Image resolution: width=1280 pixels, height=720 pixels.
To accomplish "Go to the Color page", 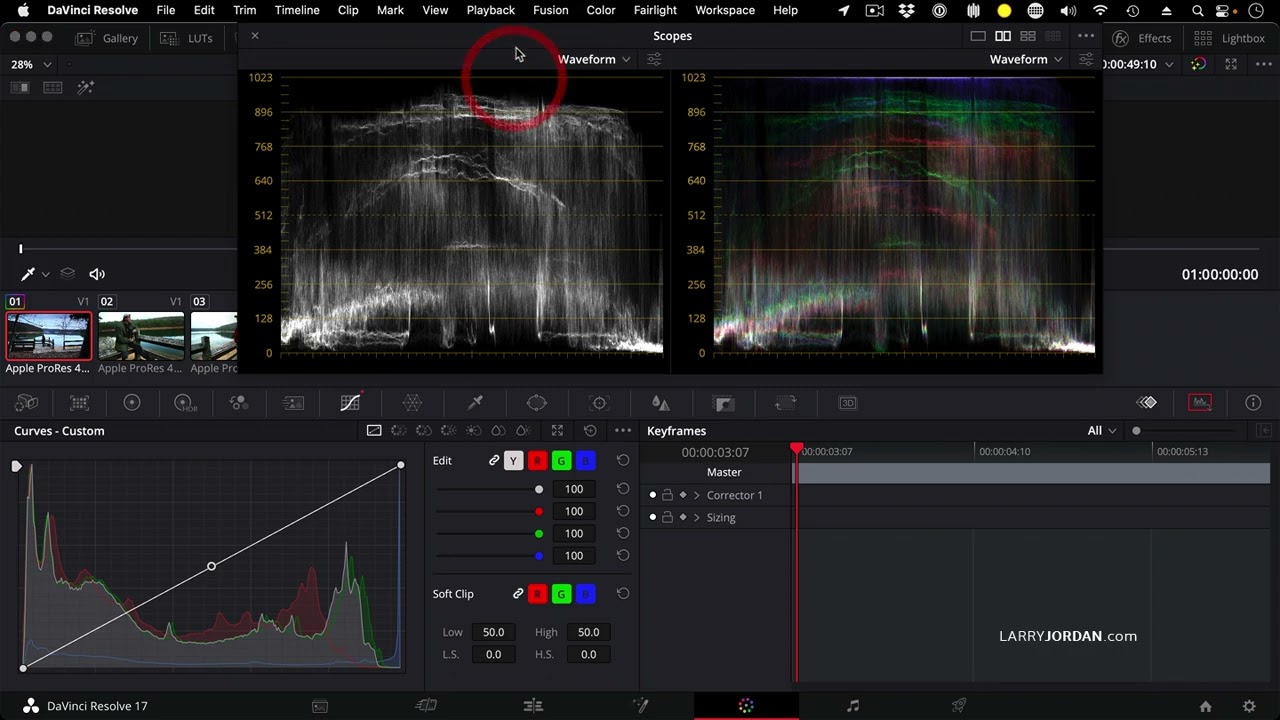I will [746, 706].
